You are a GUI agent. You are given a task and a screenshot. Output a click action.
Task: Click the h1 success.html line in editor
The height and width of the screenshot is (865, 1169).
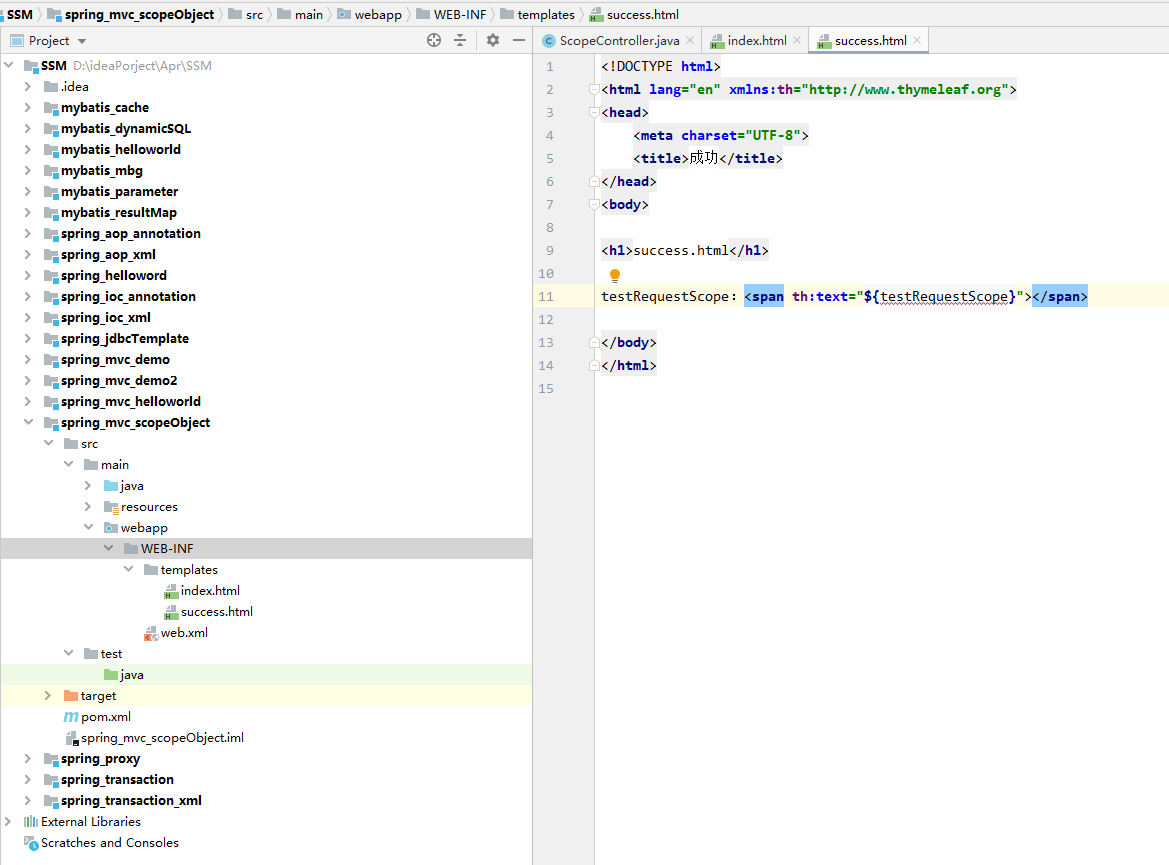click(x=684, y=251)
